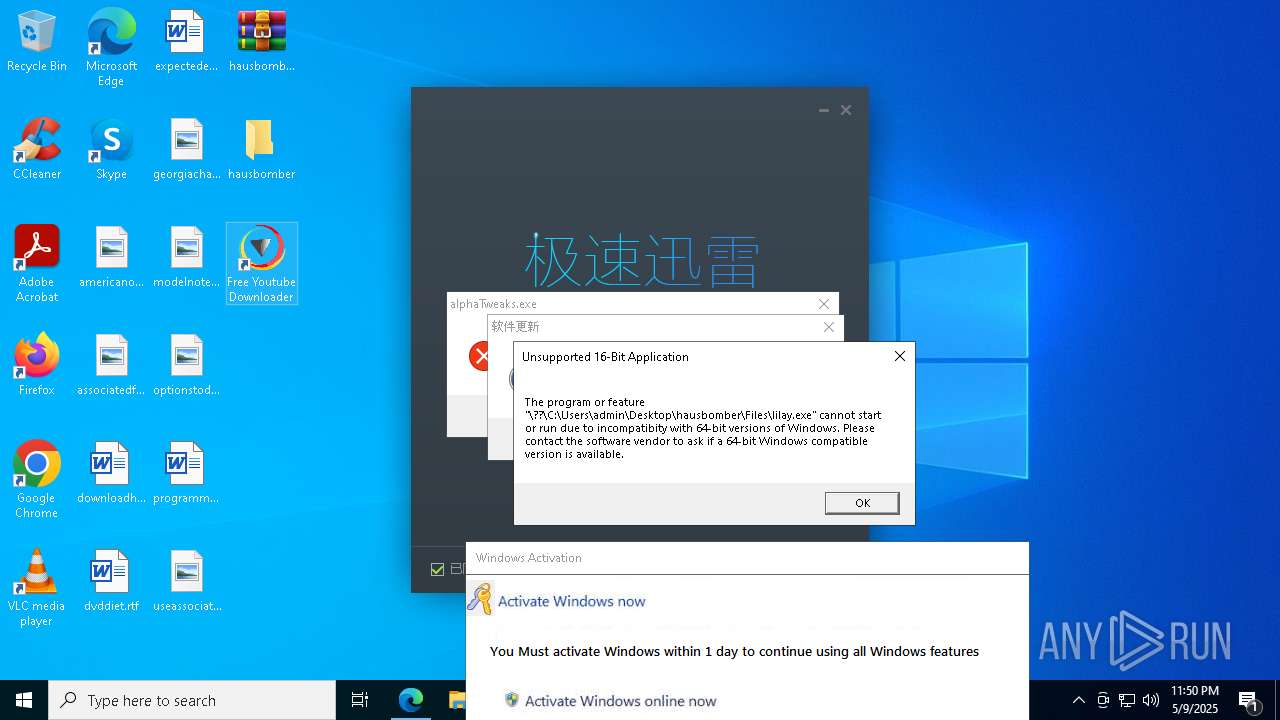Open Edge from the taskbar
The image size is (1280, 720).
click(x=411, y=700)
